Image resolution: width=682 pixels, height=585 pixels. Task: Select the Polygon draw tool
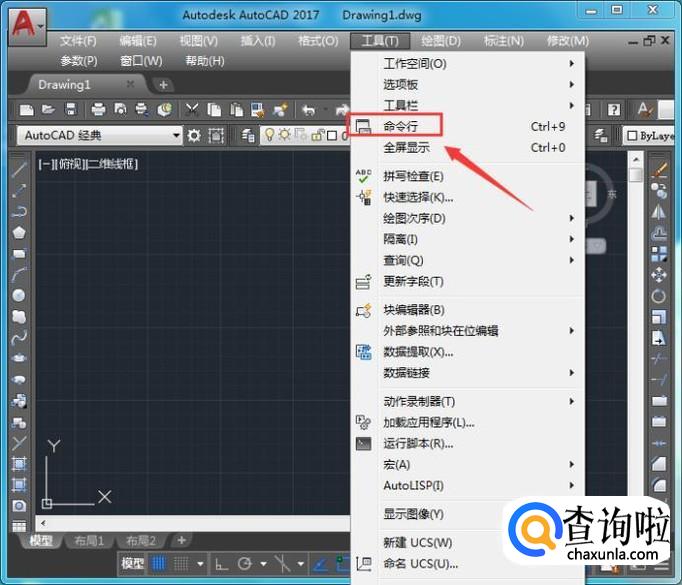pyautogui.click(x=19, y=233)
